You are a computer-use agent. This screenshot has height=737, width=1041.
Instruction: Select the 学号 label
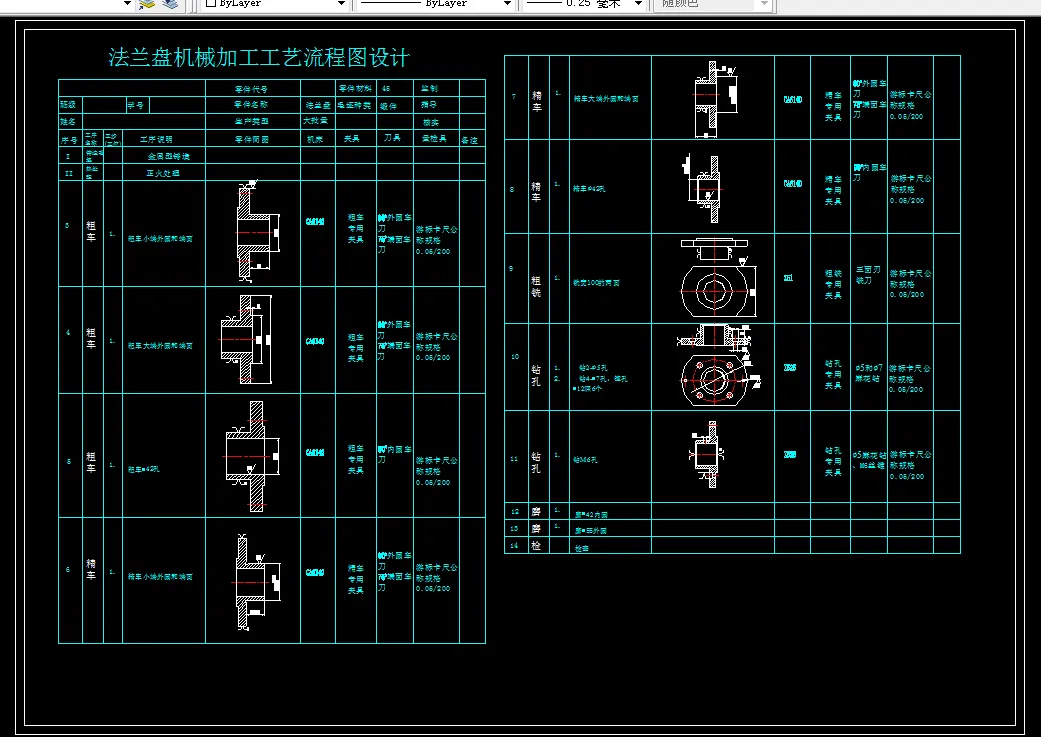[x=135, y=105]
